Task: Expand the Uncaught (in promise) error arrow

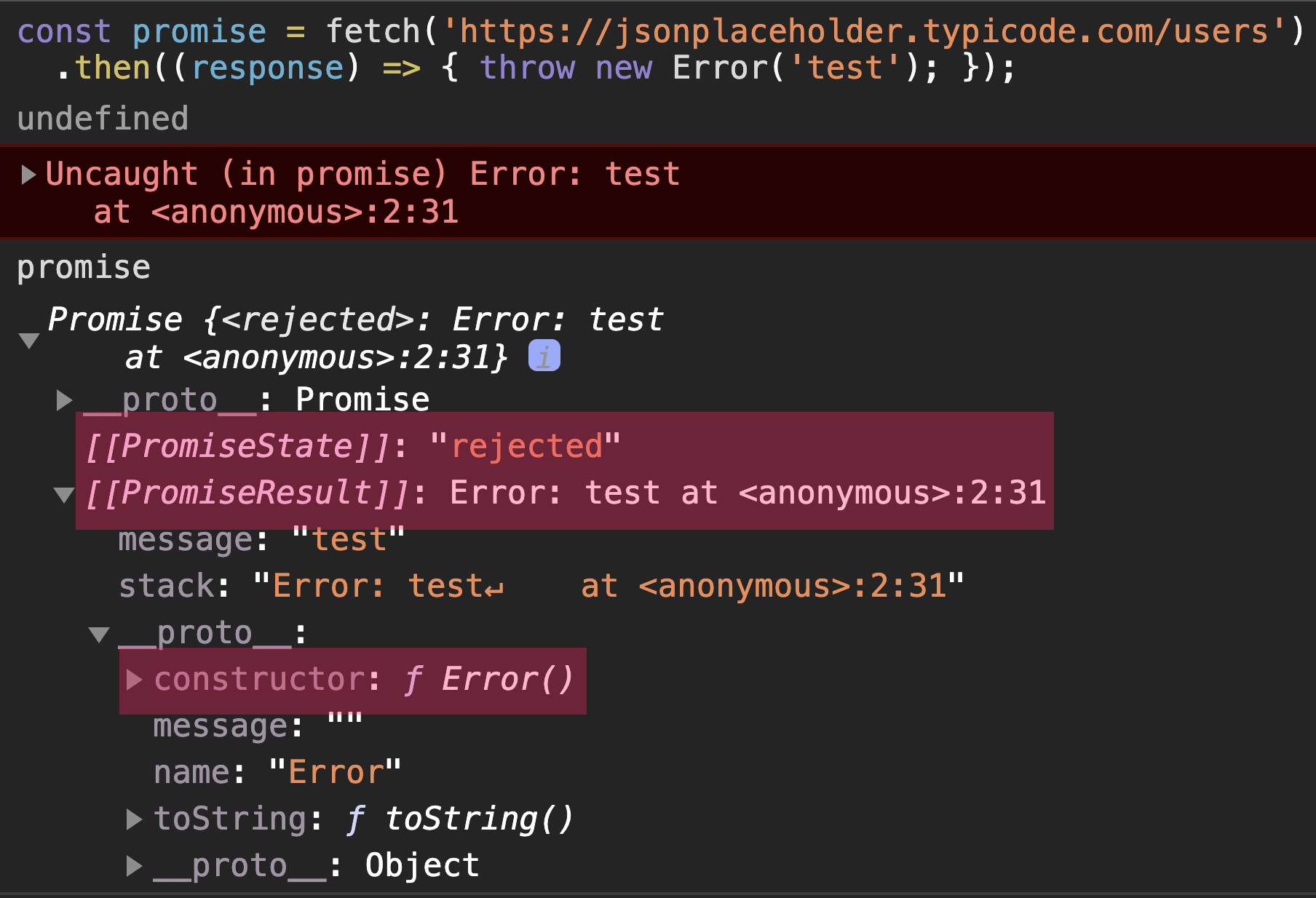Action: tap(28, 175)
